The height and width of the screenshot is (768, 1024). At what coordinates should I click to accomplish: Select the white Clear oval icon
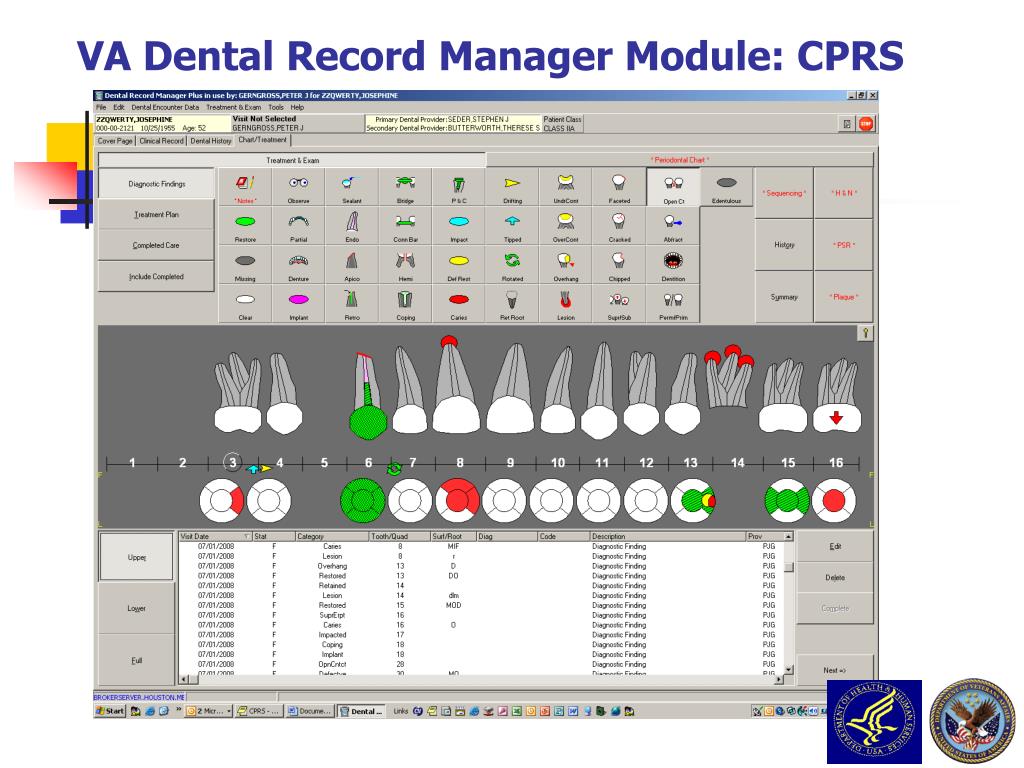245,304
